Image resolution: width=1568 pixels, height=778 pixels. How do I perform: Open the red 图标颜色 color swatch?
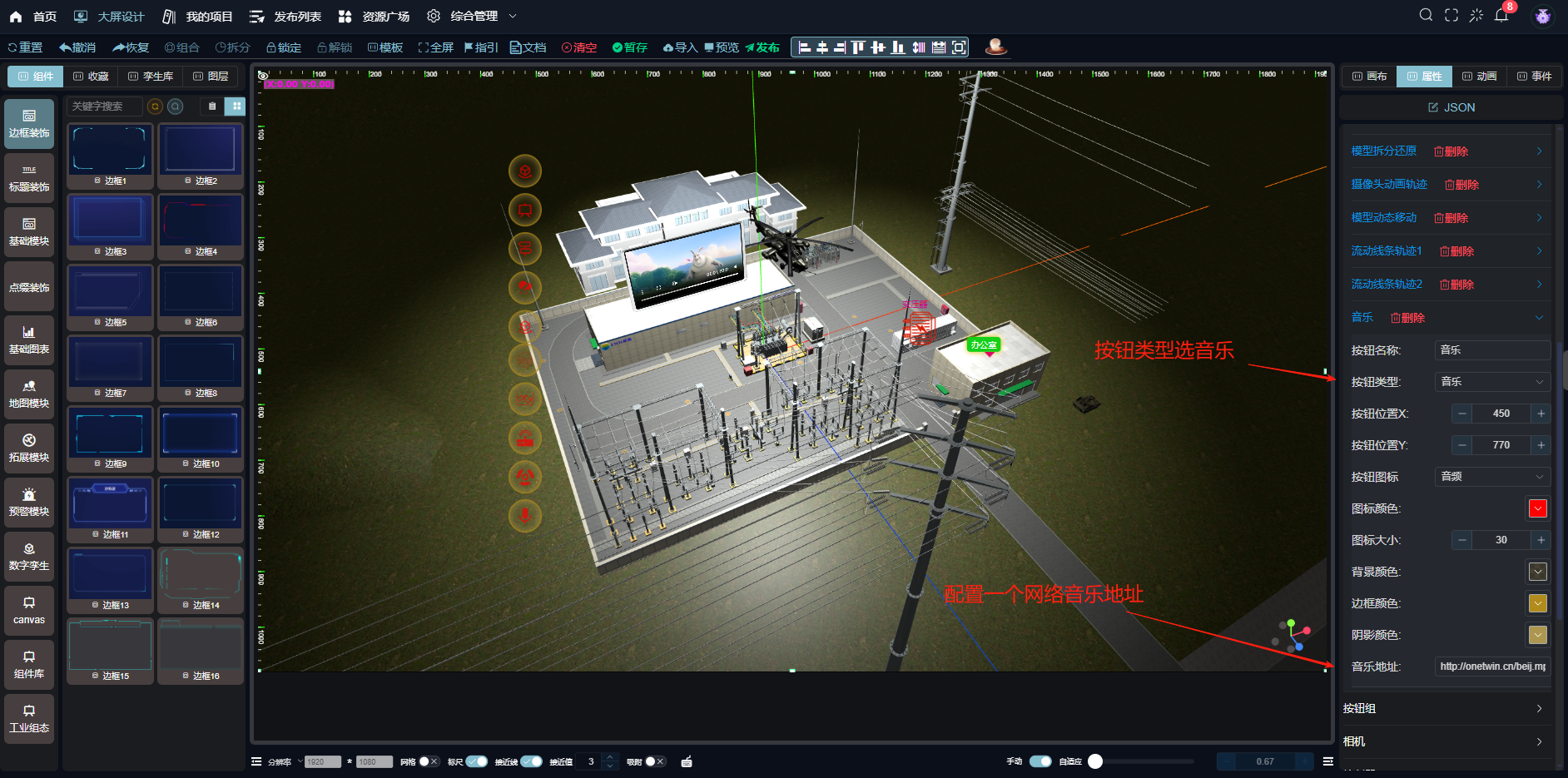coord(1537,508)
